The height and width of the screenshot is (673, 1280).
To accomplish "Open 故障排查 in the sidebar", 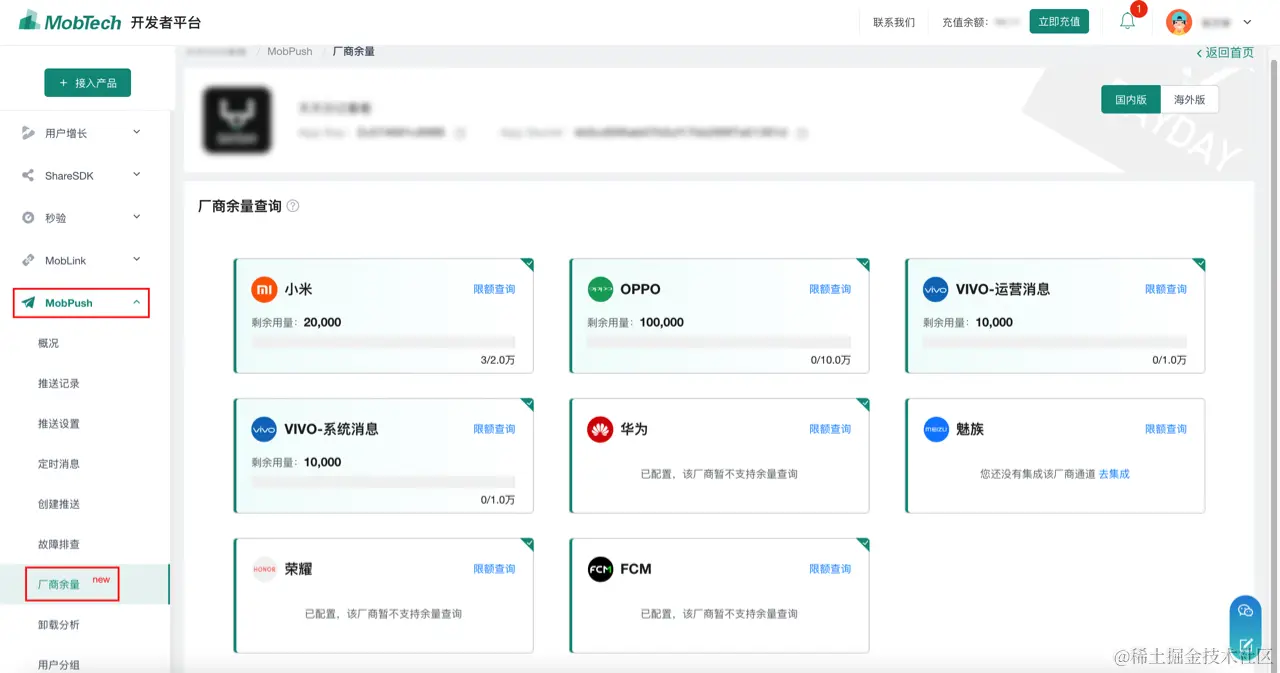I will pyautogui.click(x=59, y=544).
